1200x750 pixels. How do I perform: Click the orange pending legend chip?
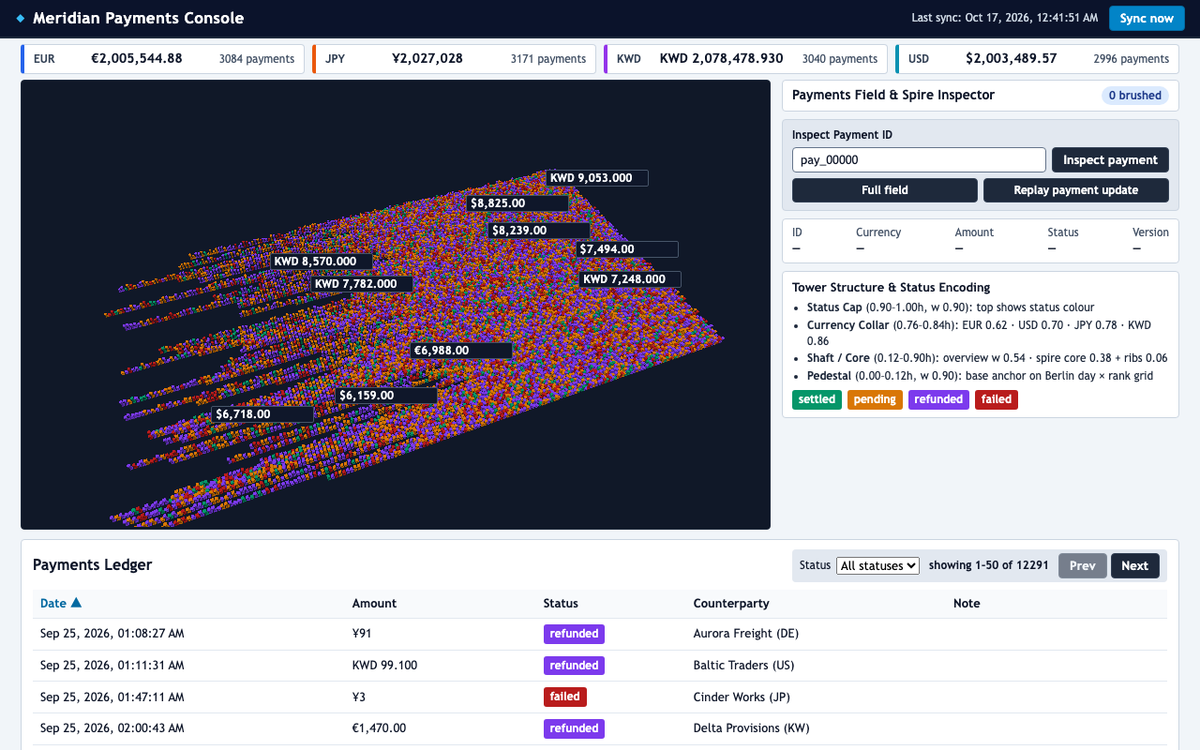pyautogui.click(x=875, y=399)
